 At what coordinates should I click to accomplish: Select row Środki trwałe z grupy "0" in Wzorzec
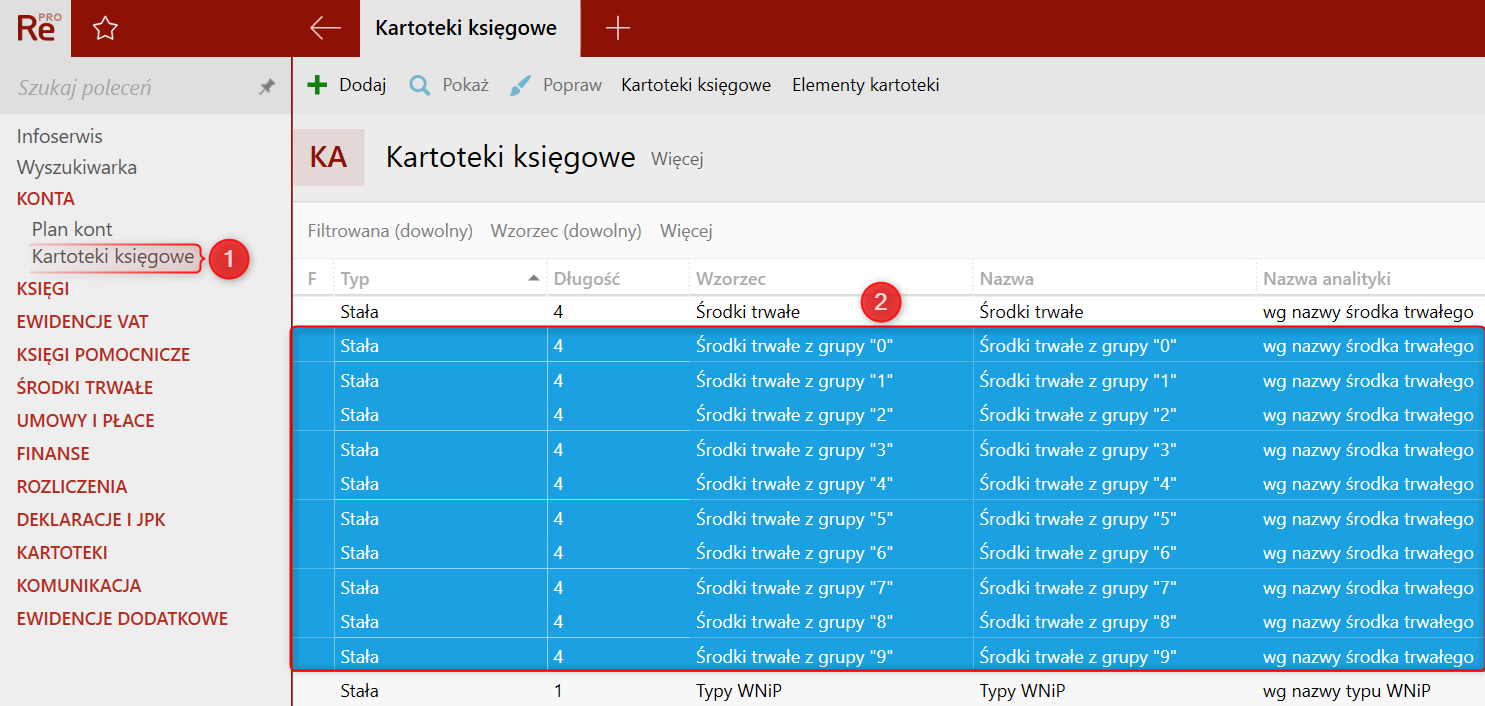tap(794, 347)
